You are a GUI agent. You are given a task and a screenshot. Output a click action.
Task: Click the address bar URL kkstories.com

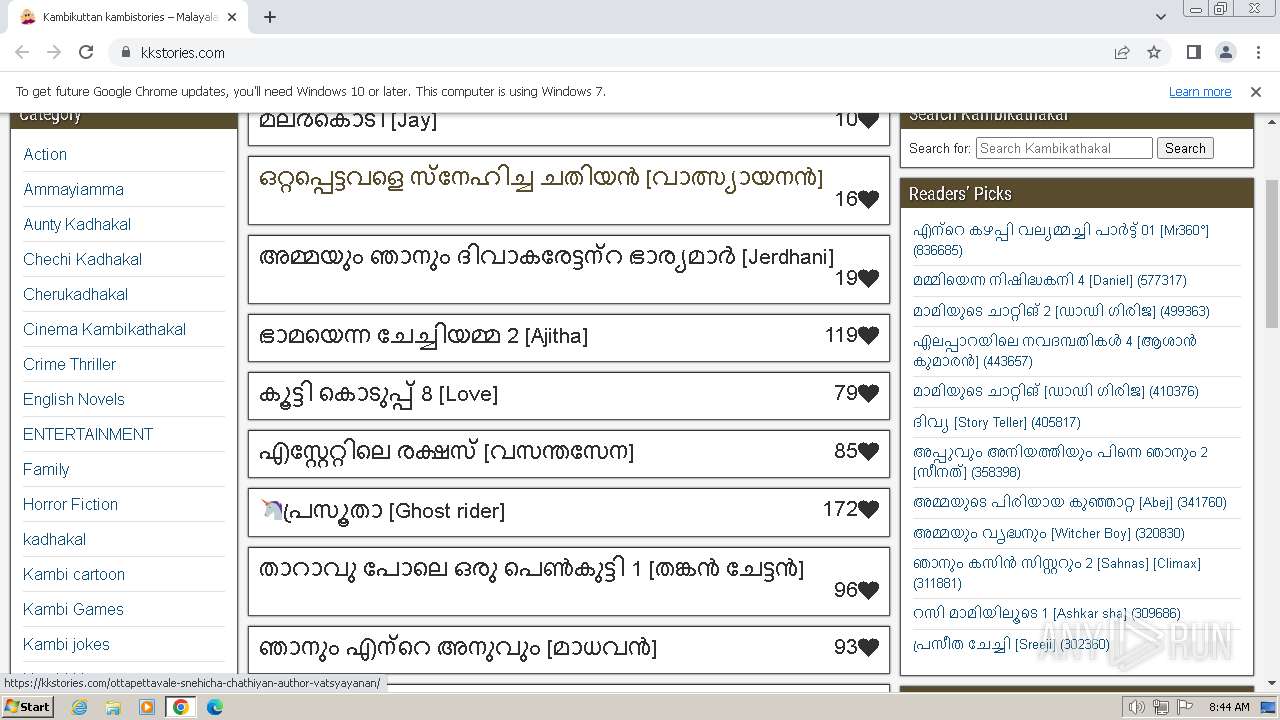(x=183, y=52)
